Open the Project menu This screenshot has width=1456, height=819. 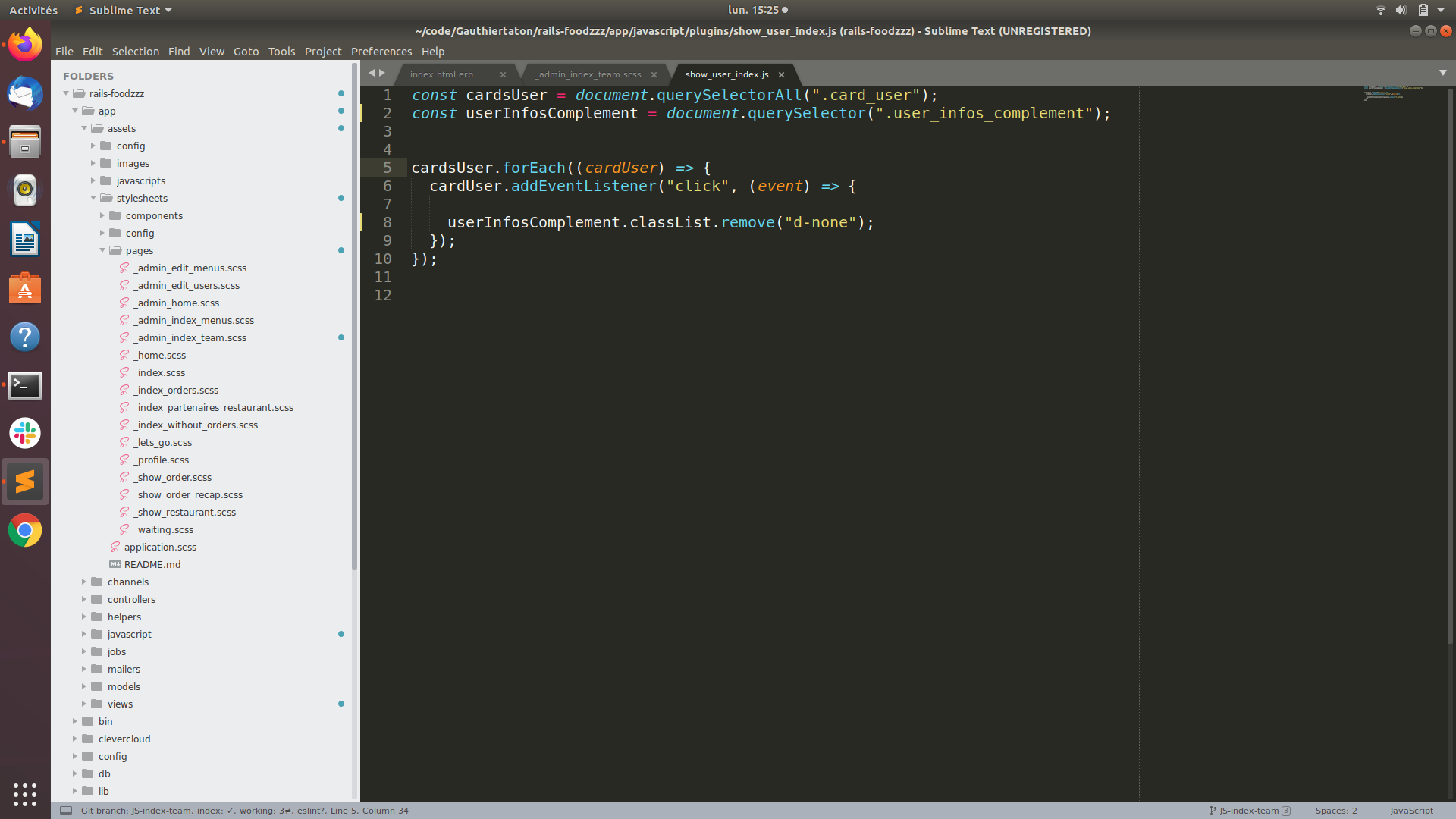323,52
